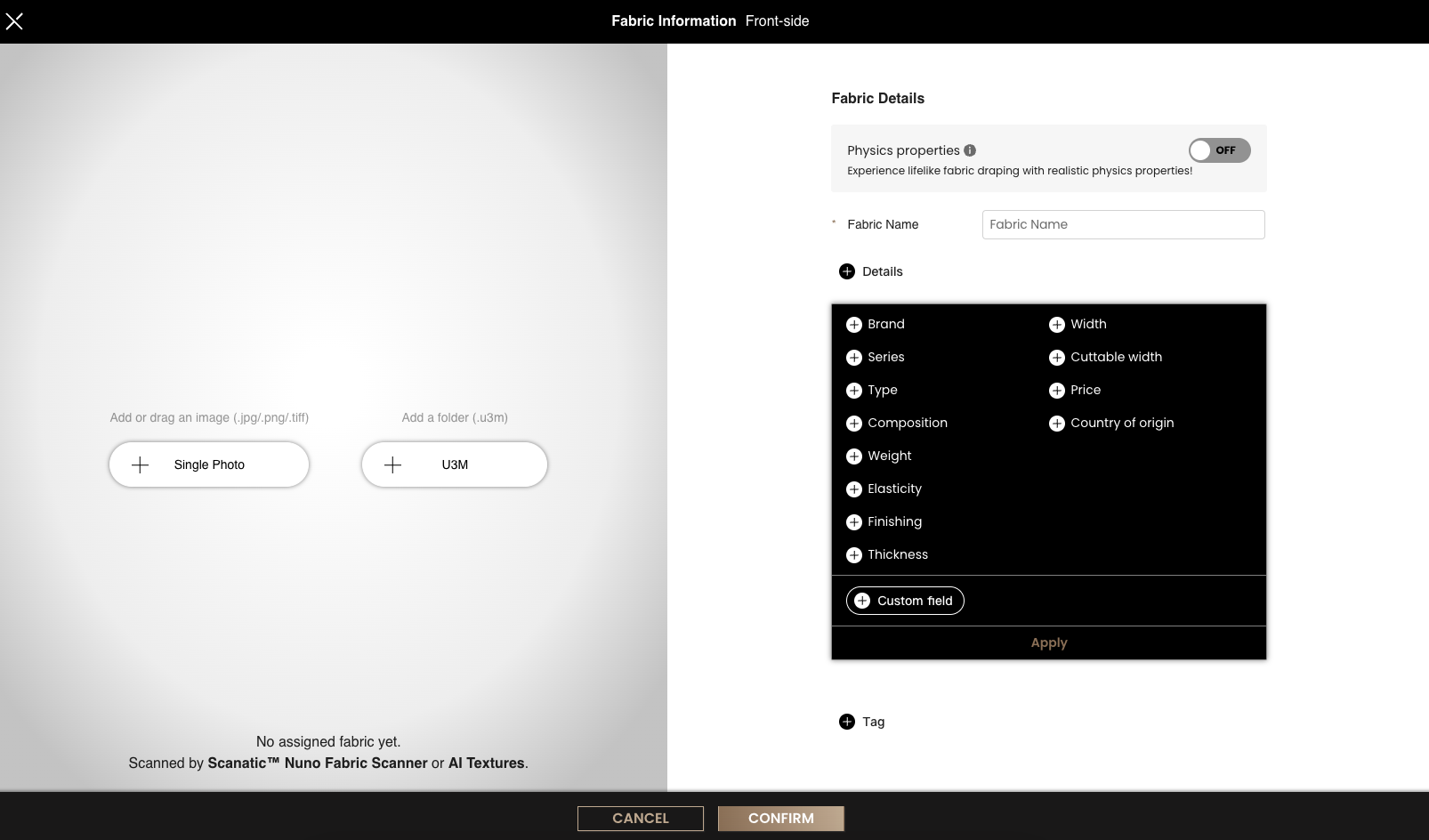Viewport: 1429px width, 840px height.
Task: Add the Country of origin plus icon
Action: point(1057,424)
